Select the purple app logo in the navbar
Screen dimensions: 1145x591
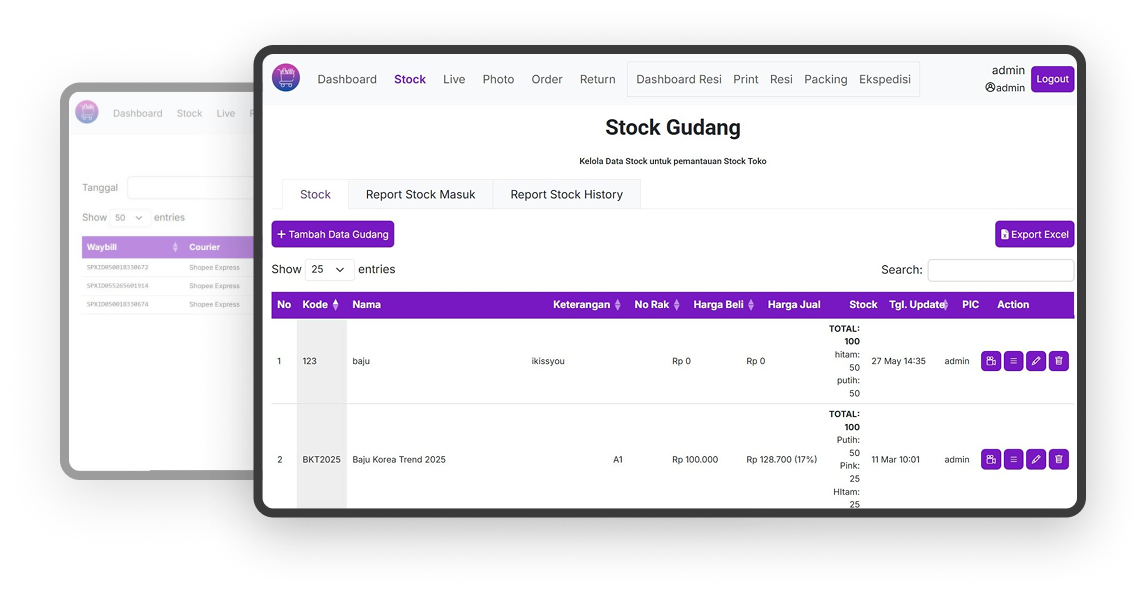point(286,78)
